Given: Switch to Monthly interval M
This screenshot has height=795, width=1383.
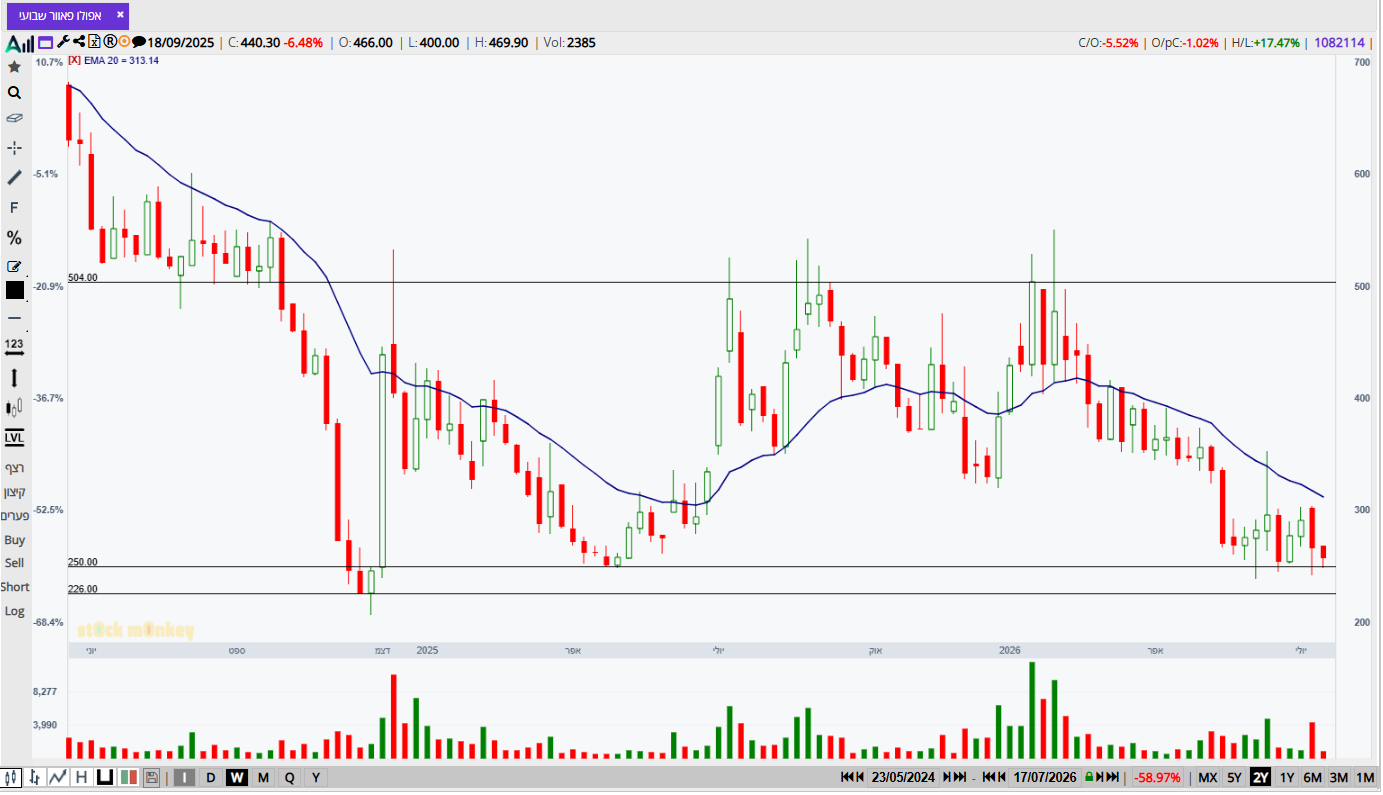Looking at the screenshot, I should point(263,777).
